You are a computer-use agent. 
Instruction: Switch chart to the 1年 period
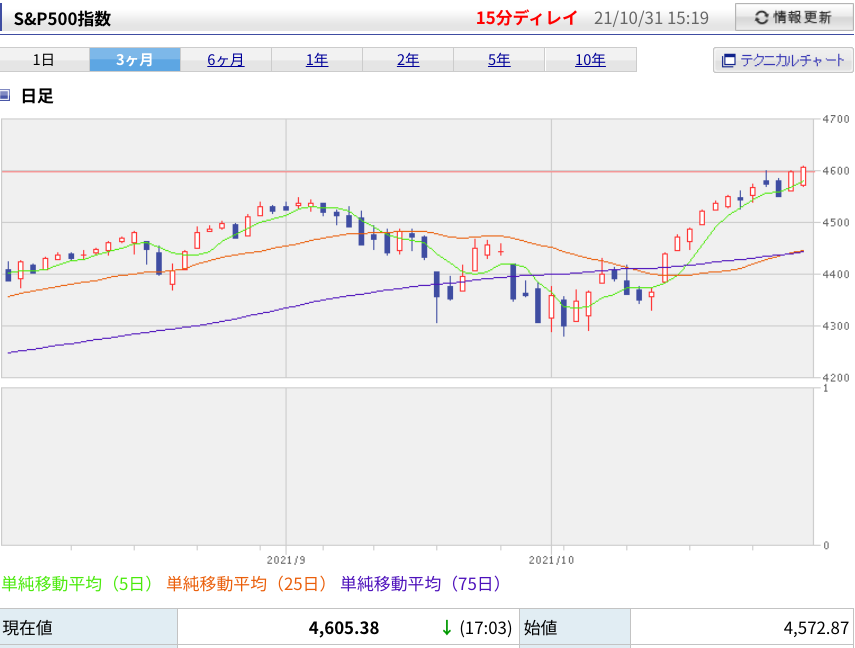[x=317, y=59]
